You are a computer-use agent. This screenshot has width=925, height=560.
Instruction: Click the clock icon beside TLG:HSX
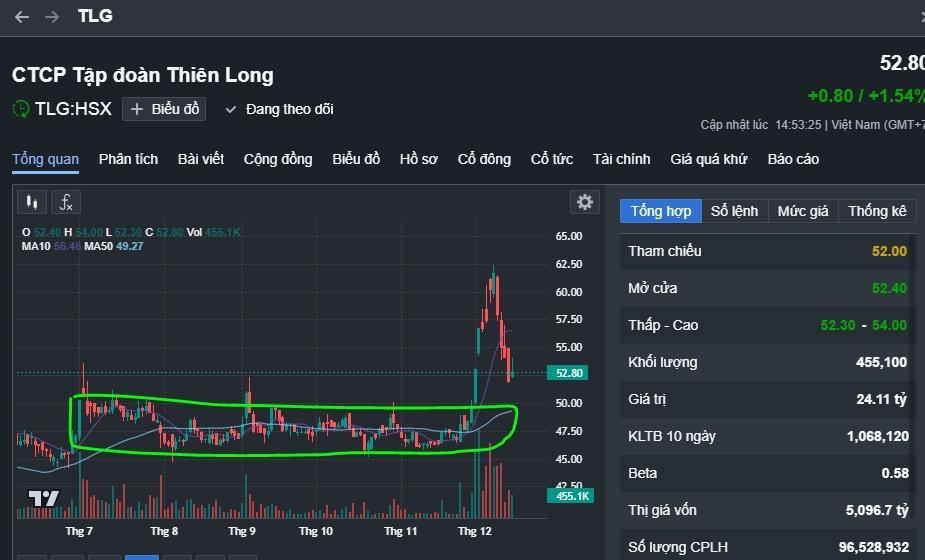point(21,109)
